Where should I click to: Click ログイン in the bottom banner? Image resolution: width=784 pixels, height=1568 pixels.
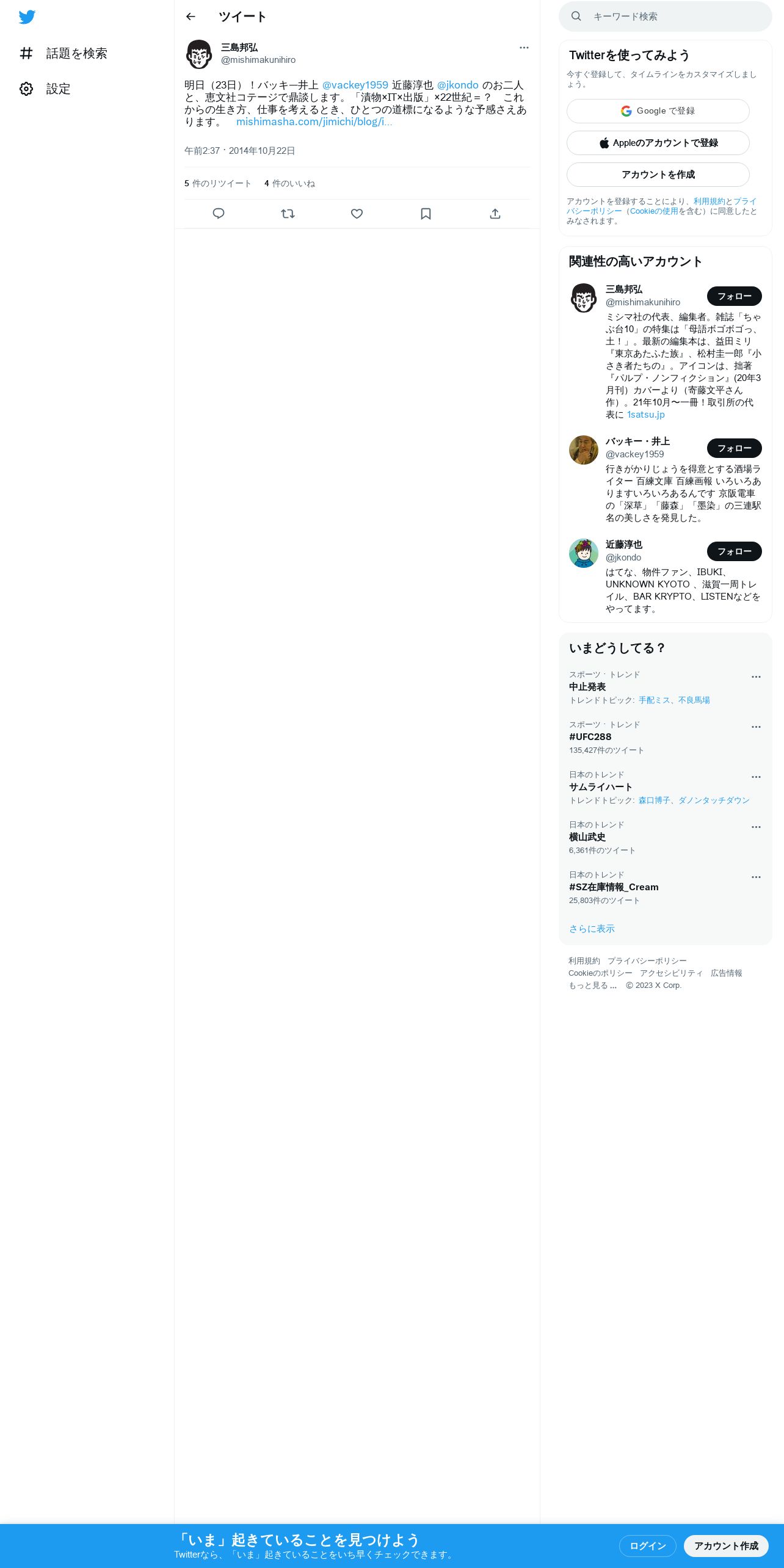(647, 1545)
